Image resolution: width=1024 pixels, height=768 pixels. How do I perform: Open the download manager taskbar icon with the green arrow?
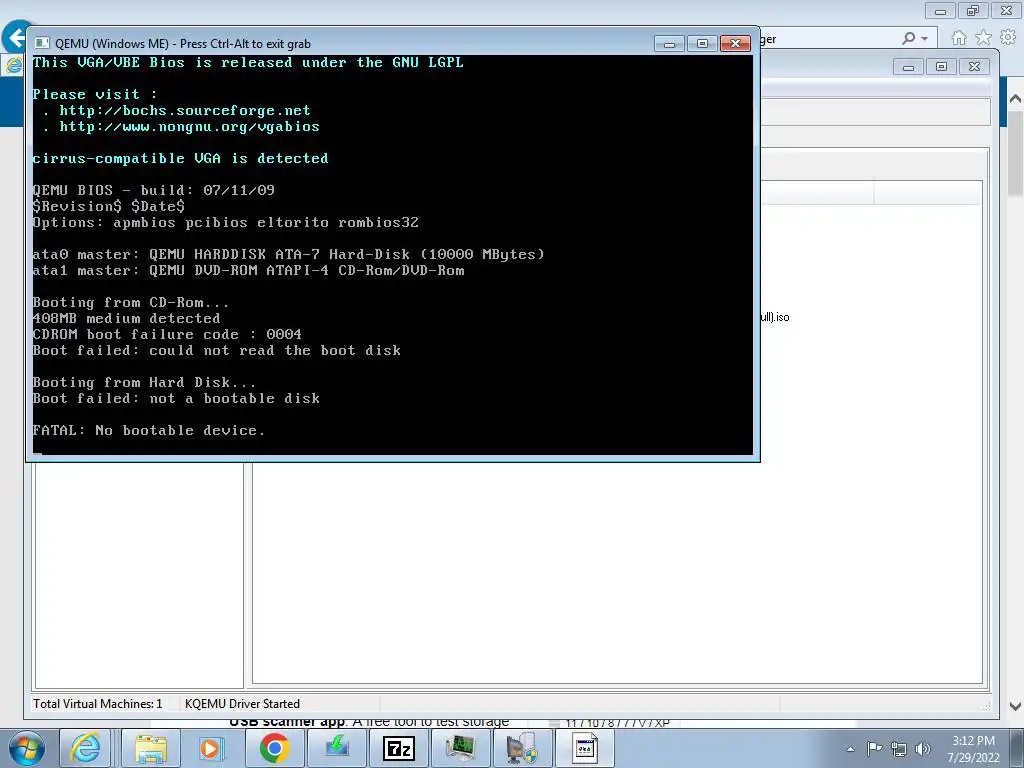pyautogui.click(x=337, y=748)
